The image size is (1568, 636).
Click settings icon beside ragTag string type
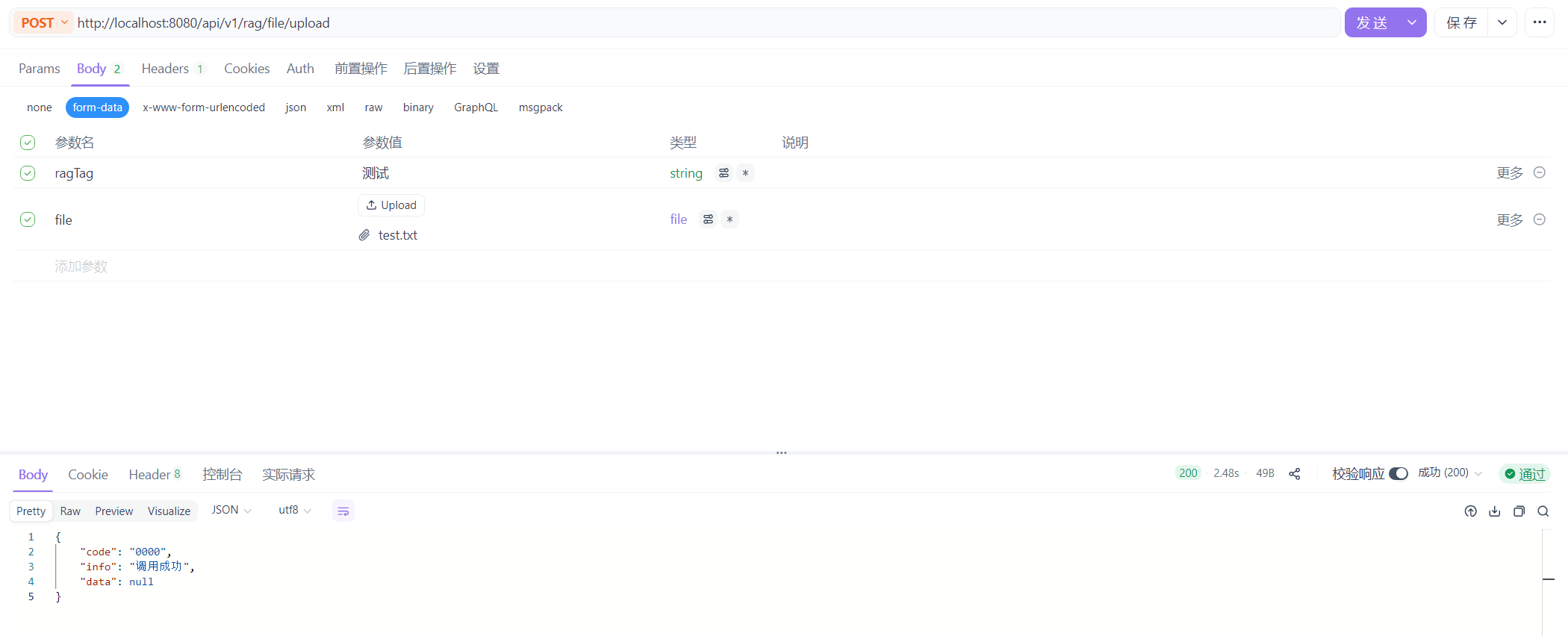[724, 173]
